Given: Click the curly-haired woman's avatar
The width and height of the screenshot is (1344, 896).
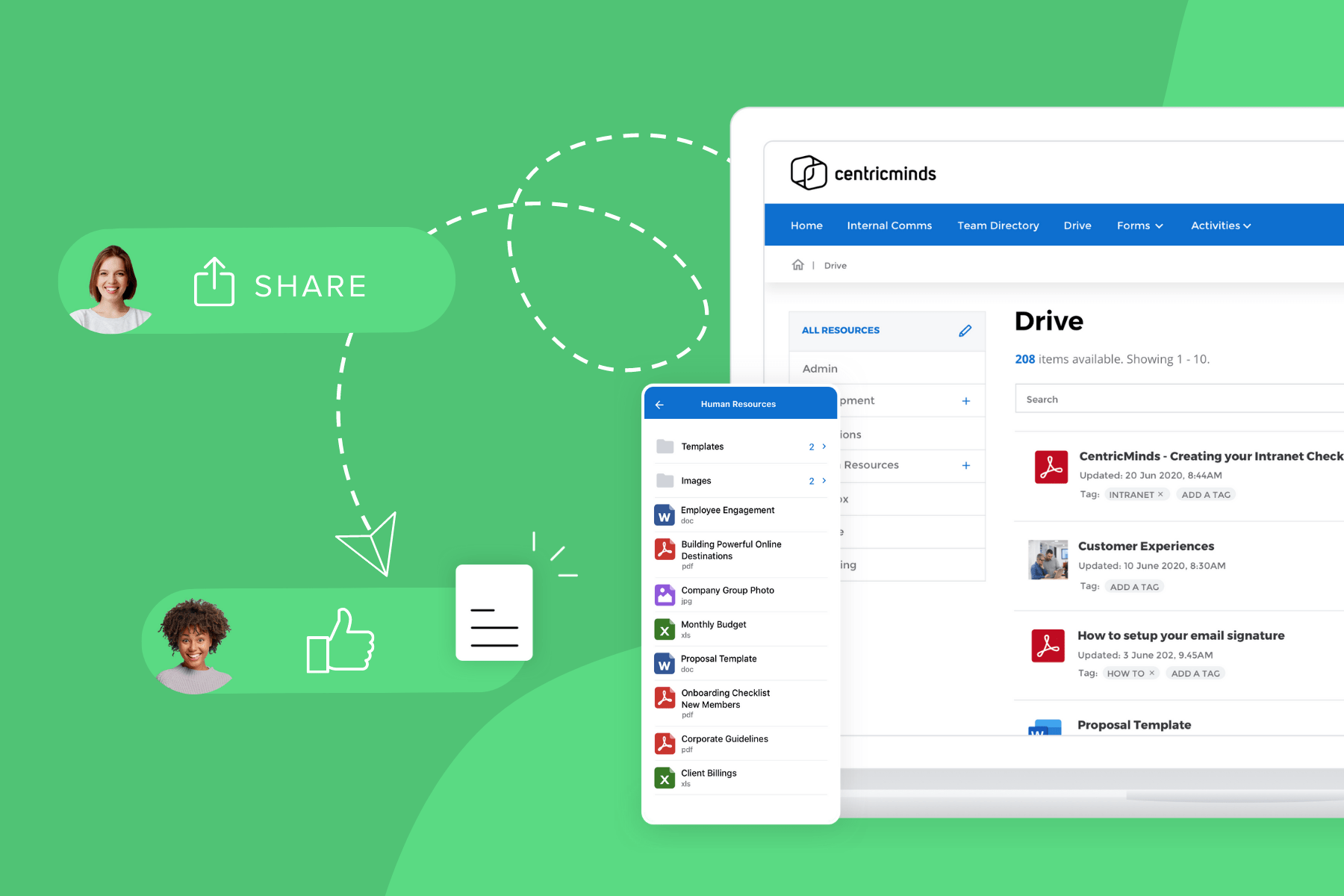Looking at the screenshot, I should point(195,646).
